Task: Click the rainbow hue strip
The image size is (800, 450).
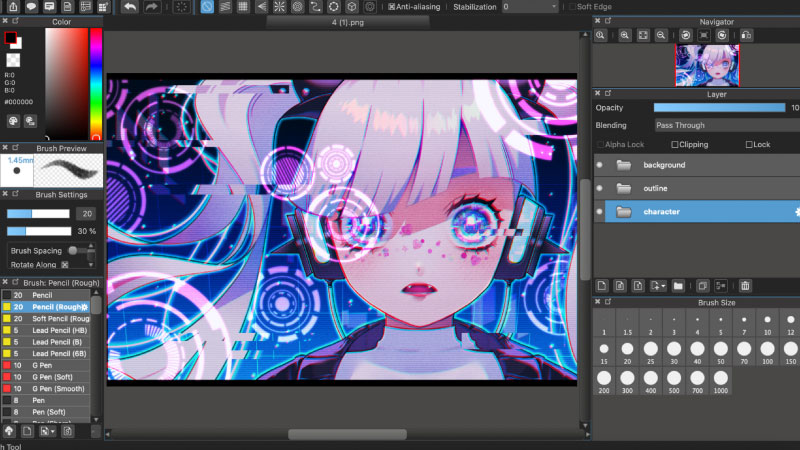Action: (x=95, y=82)
